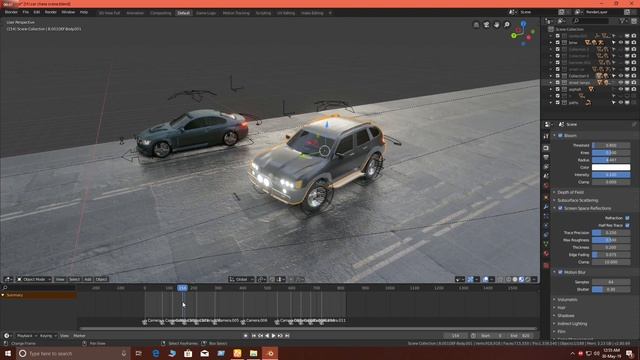Open the Render properties tab
Screen dimensions: 640x360
pos(546,148)
